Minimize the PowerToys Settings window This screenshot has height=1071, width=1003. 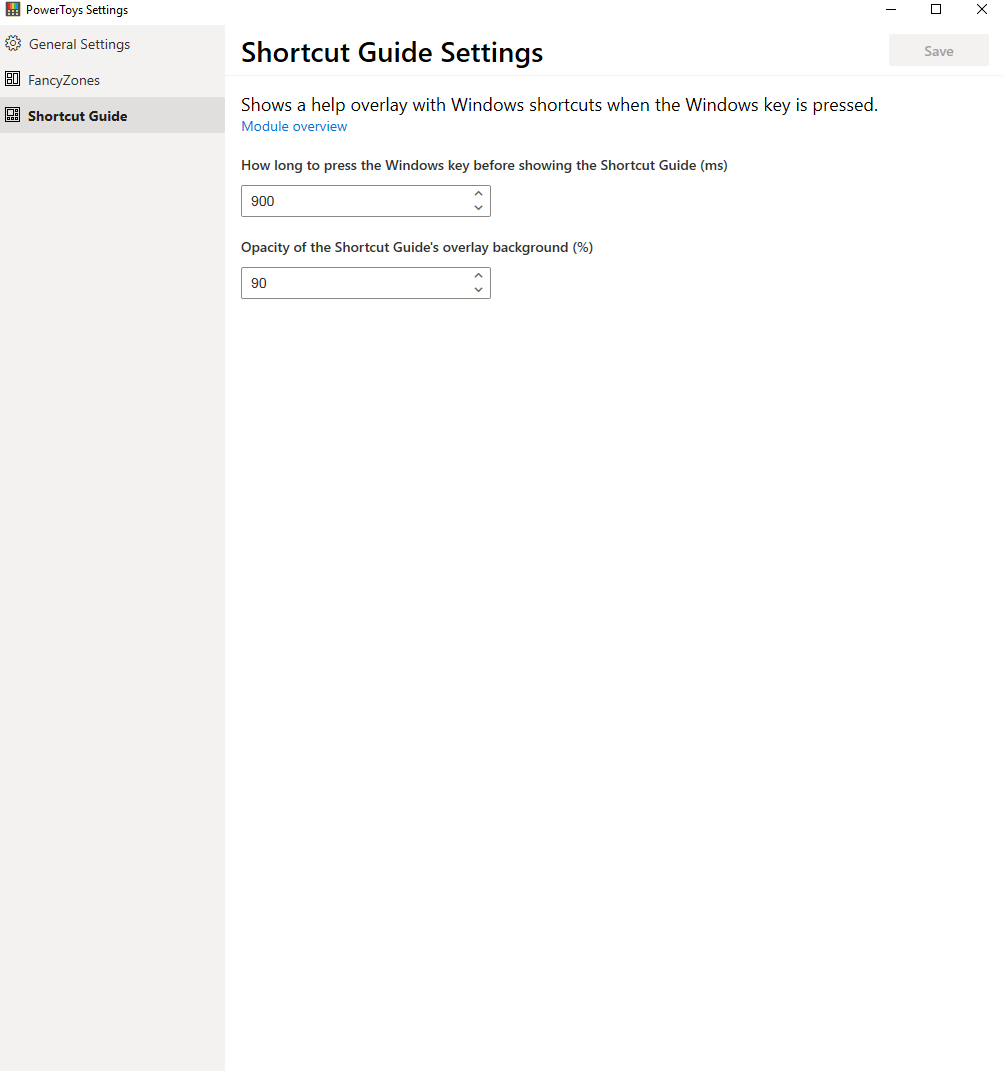point(890,10)
